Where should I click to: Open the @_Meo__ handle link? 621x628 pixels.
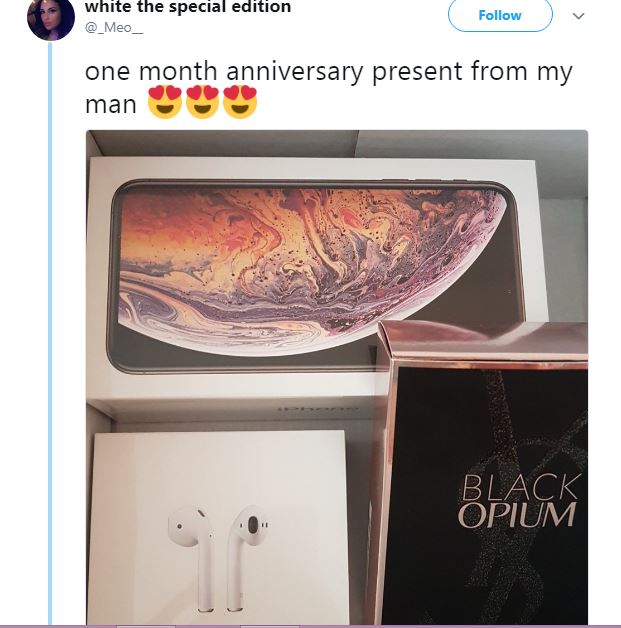[114, 28]
